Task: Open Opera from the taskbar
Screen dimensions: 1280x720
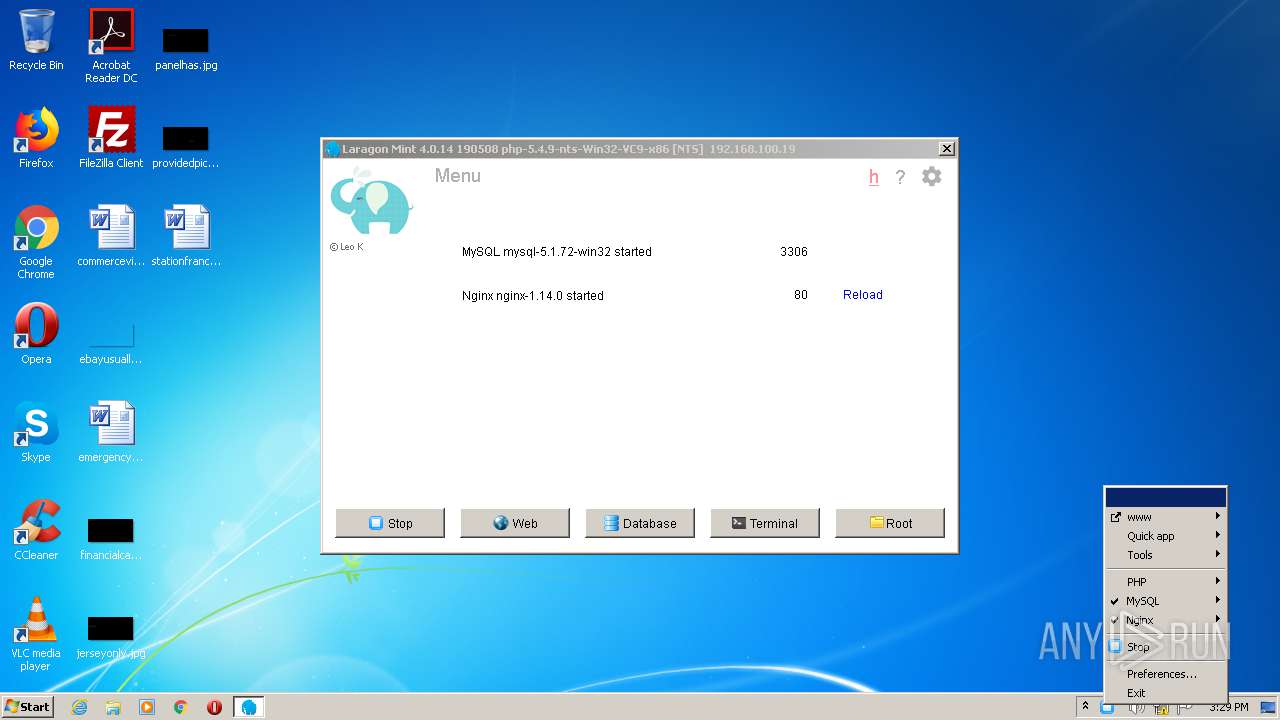Action: (x=214, y=707)
